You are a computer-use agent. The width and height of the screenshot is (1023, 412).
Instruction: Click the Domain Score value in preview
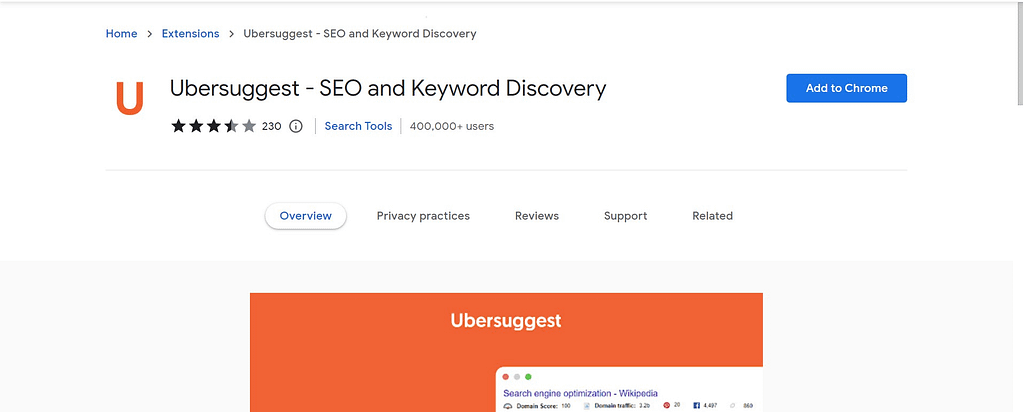point(566,406)
